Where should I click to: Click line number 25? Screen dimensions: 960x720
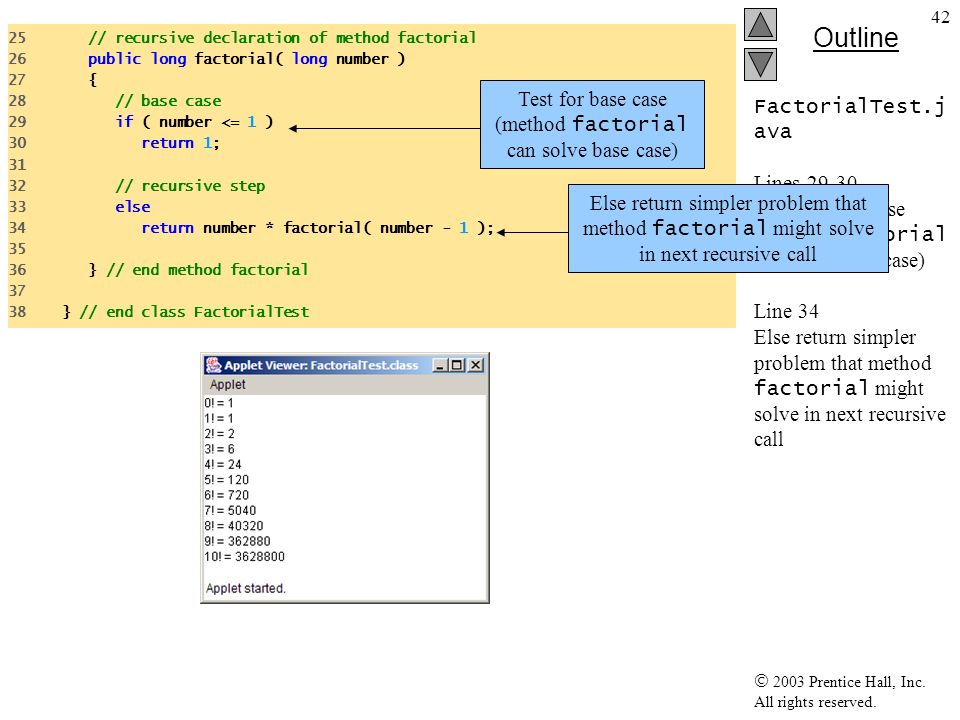pyautogui.click(x=17, y=38)
